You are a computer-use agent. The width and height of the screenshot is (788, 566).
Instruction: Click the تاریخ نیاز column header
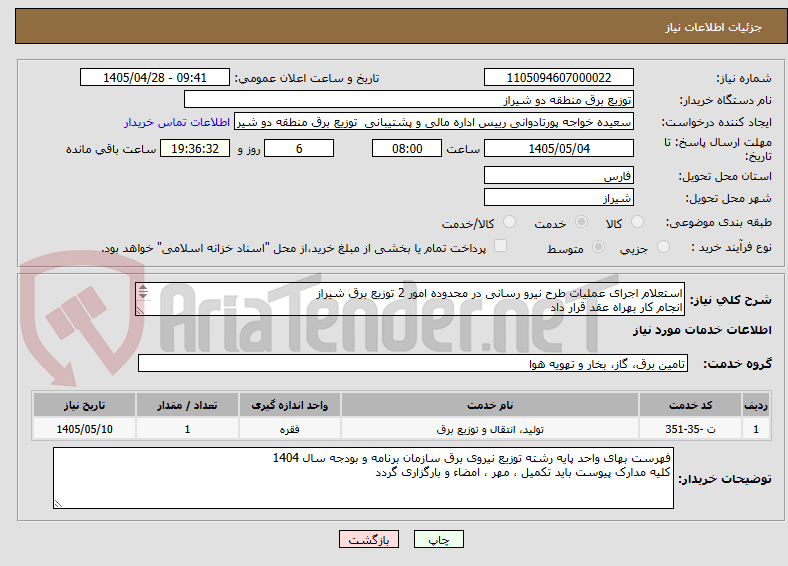coord(84,405)
